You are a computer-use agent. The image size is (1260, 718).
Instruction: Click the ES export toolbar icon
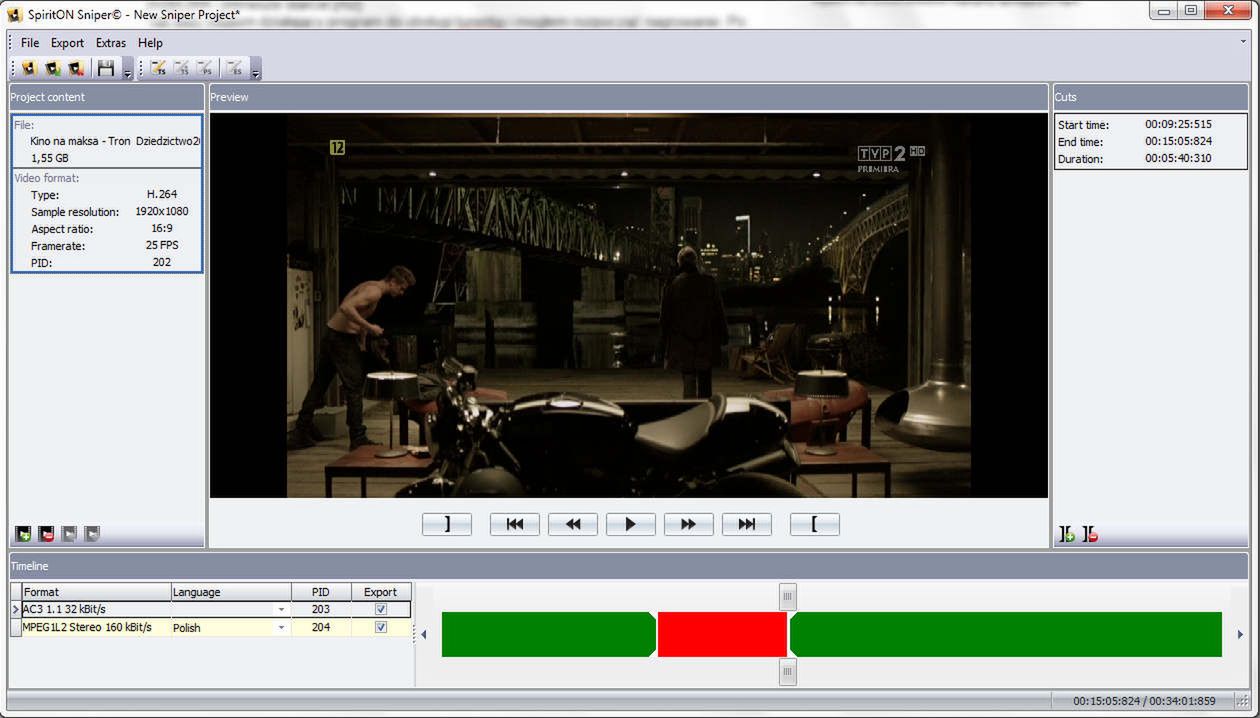pos(235,68)
